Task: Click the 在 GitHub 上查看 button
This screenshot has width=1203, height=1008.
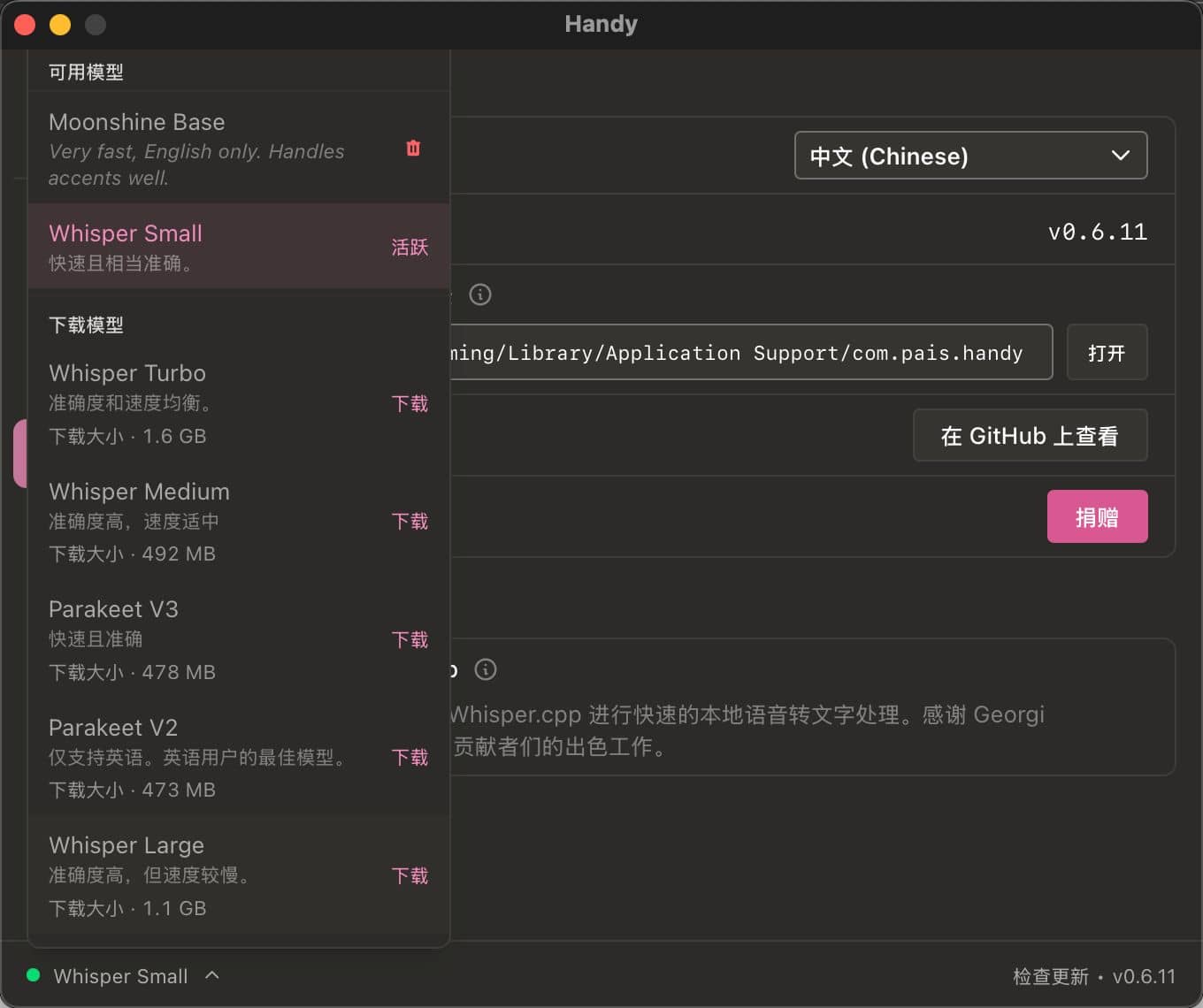Action: pyautogui.click(x=1030, y=435)
